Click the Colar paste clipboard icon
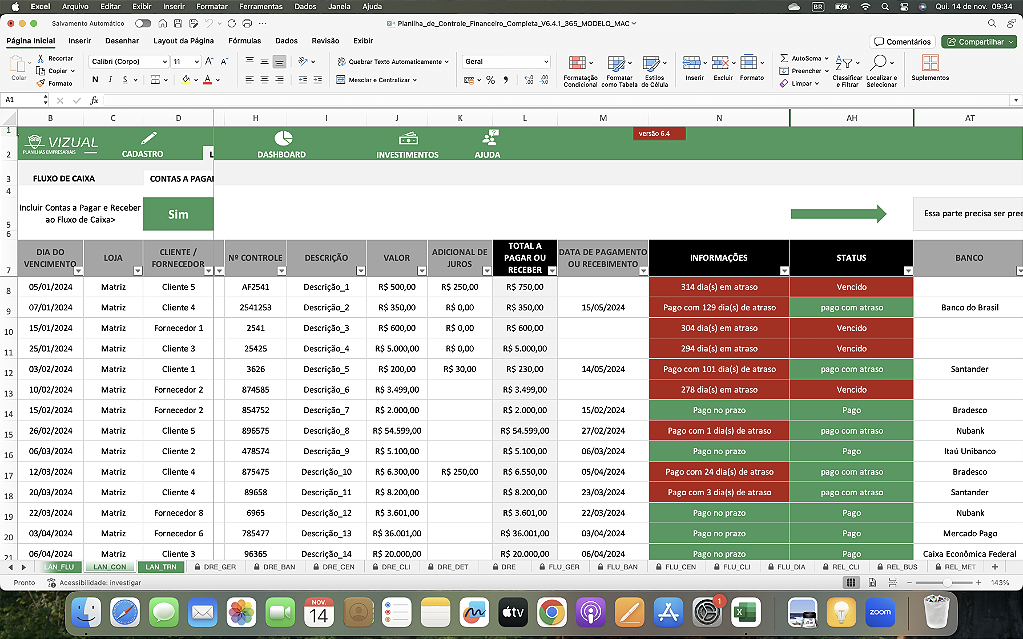 [x=18, y=64]
